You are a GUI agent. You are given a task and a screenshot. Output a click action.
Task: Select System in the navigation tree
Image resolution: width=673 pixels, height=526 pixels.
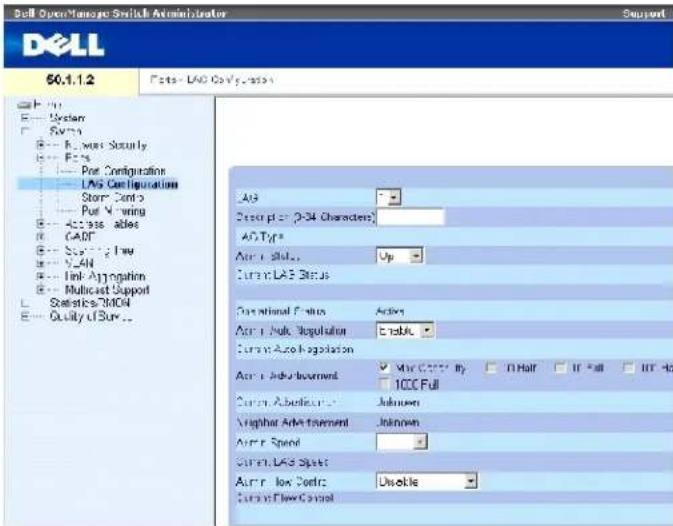tap(67, 118)
